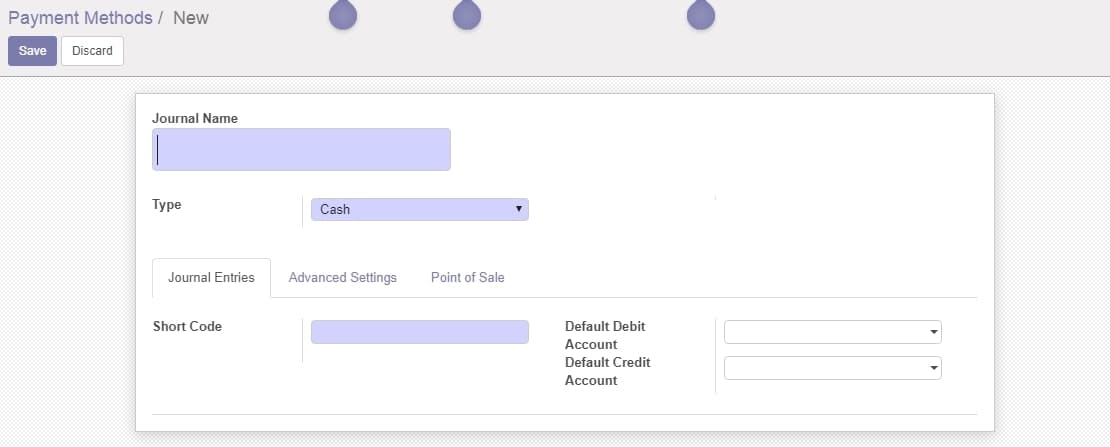1110x447 pixels.
Task: Click the leftmost purple droplet tip marker
Action: click(343, 14)
